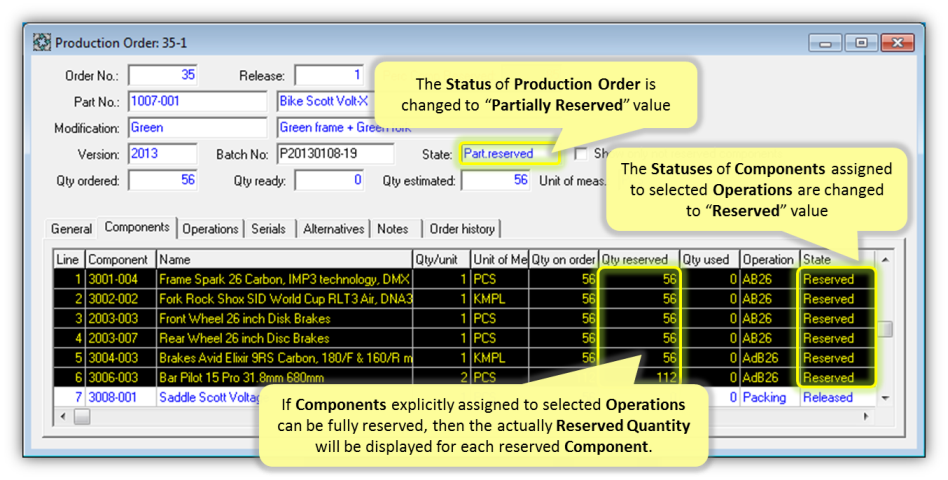Click the Production Order window title icon
The image size is (948, 480).
click(42, 42)
